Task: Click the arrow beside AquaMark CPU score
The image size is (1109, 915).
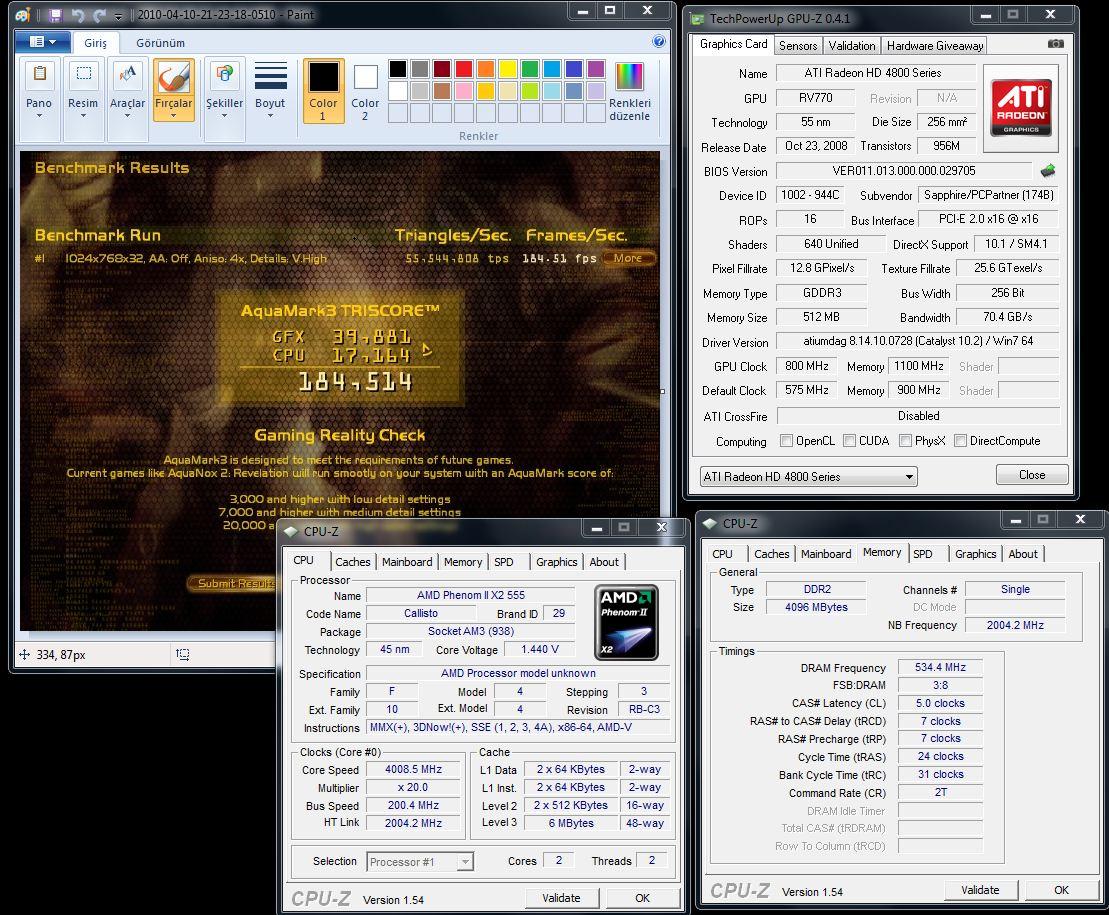Action: click(427, 349)
